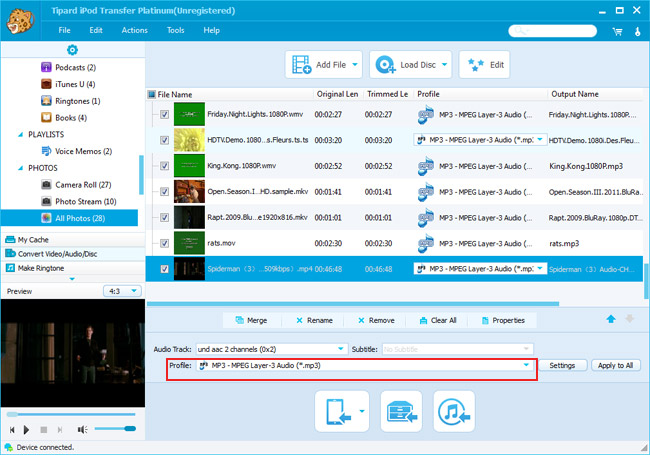Click the profile Settings button
650x455 pixels.
tap(562, 365)
